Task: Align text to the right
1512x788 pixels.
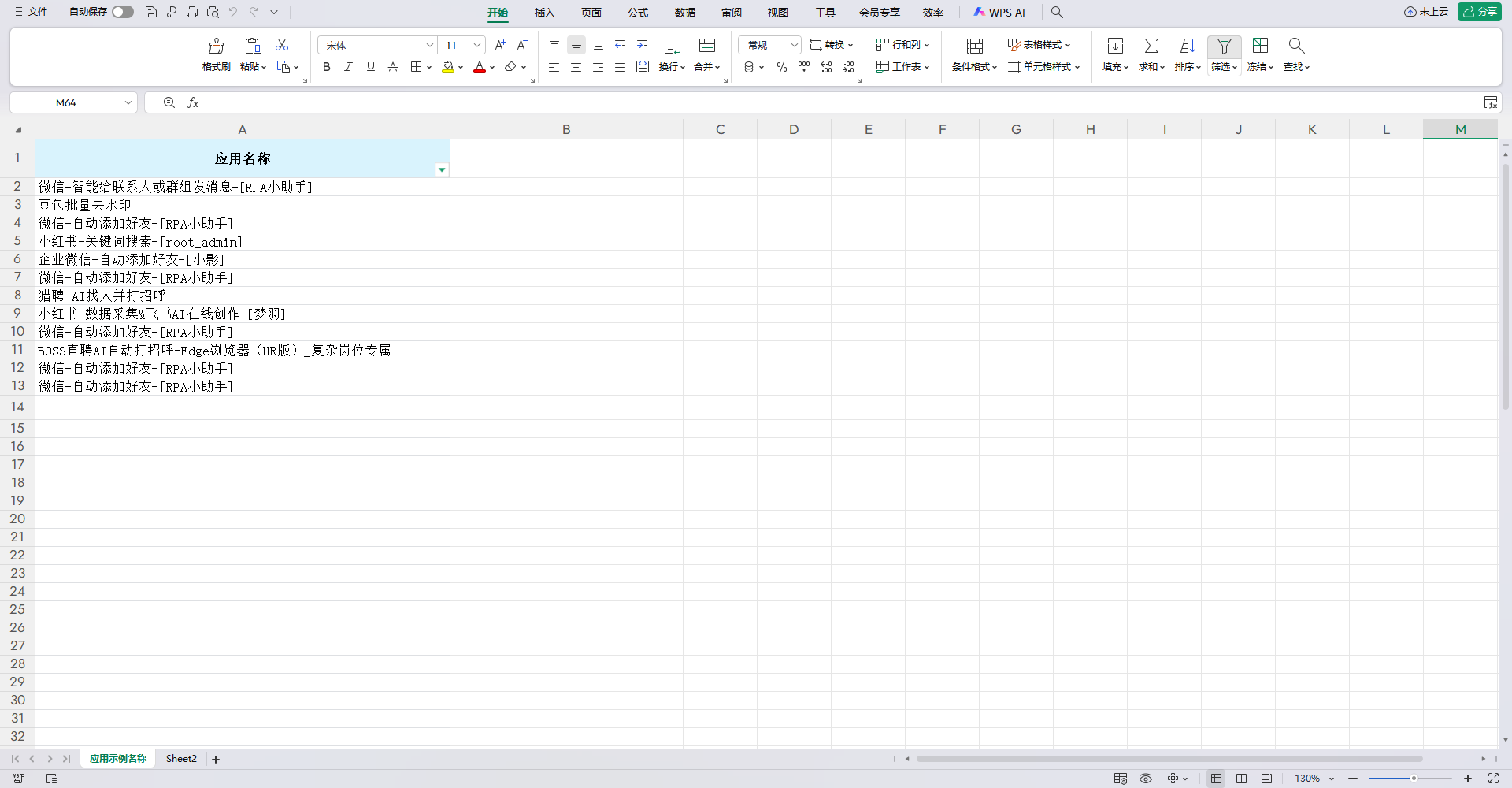Action: pos(598,67)
